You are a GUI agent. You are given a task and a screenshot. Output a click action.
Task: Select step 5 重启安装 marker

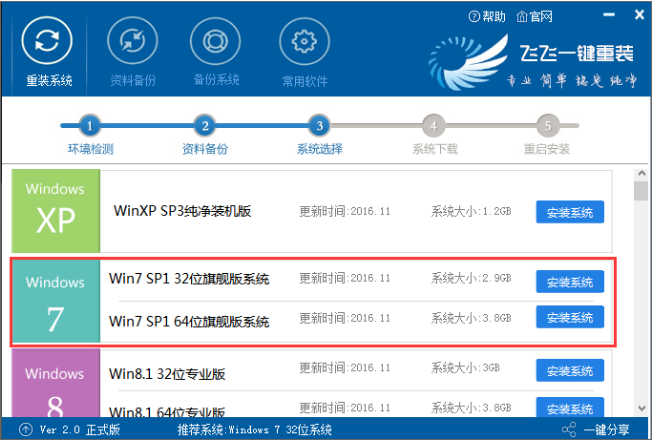click(548, 125)
